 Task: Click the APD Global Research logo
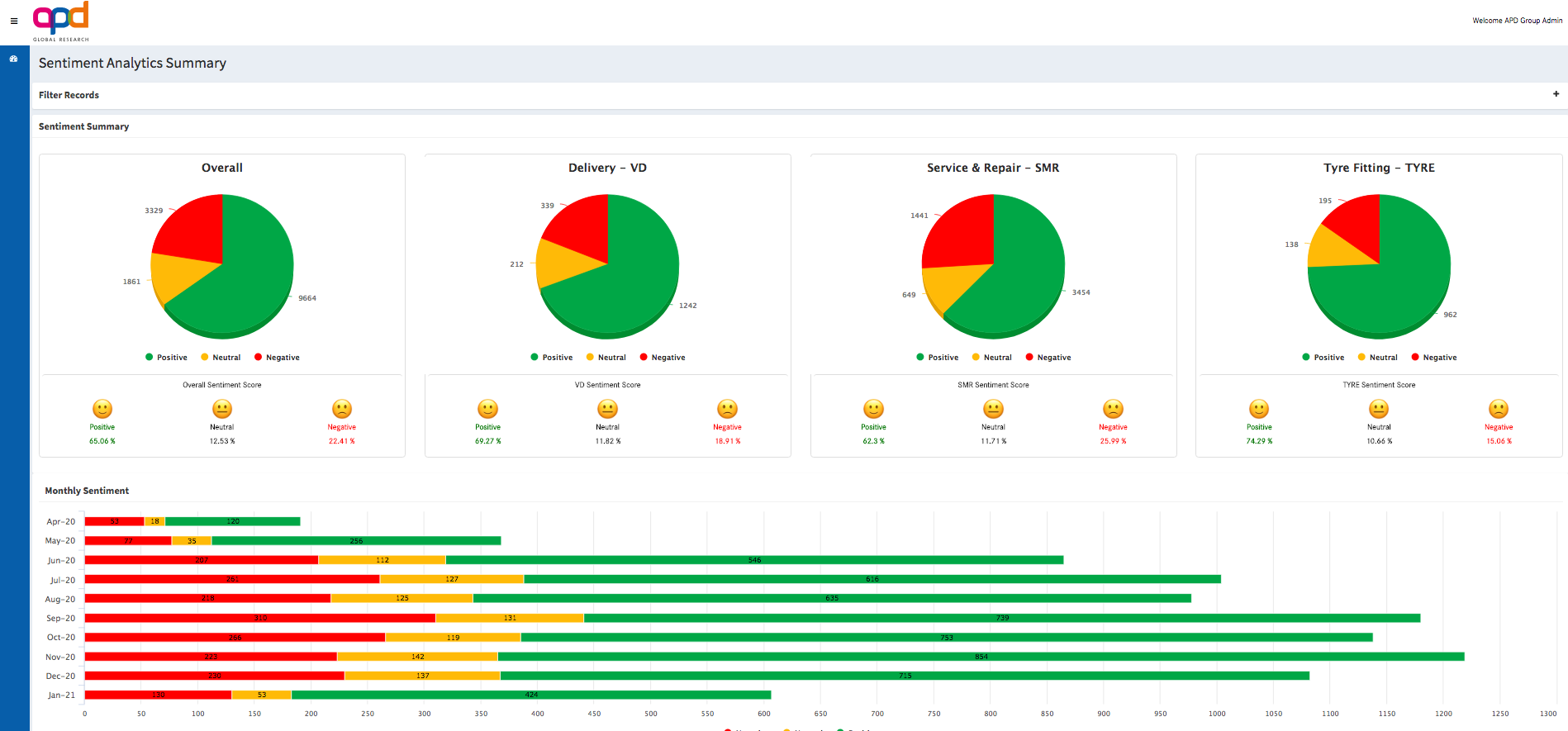pos(61,21)
